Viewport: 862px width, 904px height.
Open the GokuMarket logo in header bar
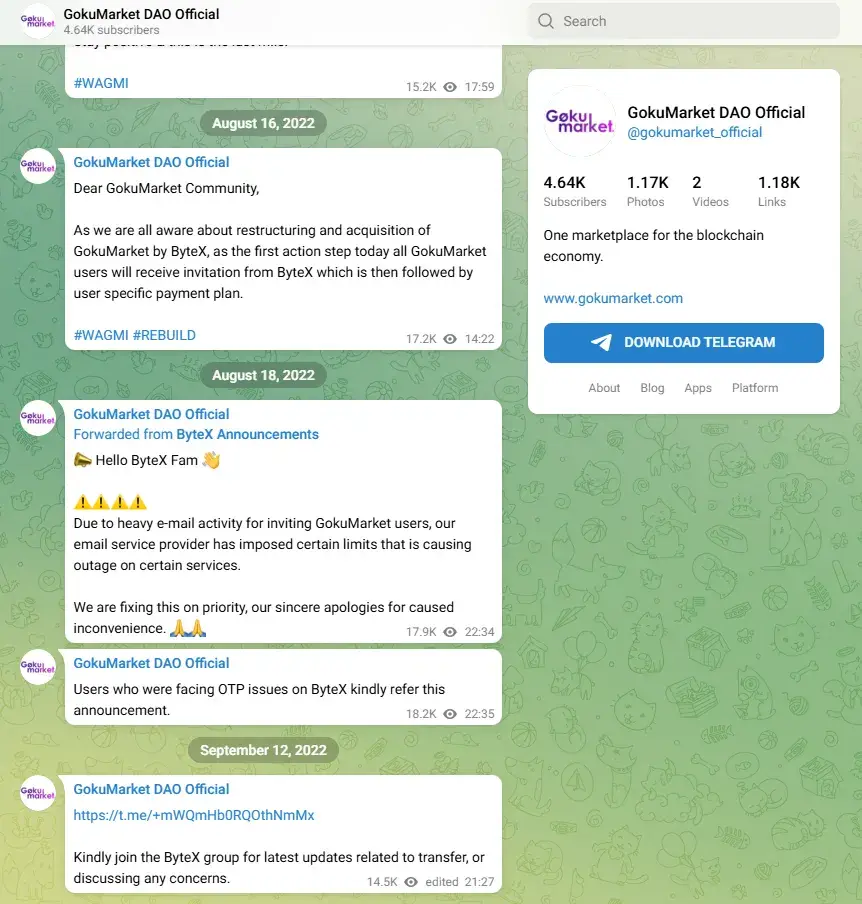point(37,21)
